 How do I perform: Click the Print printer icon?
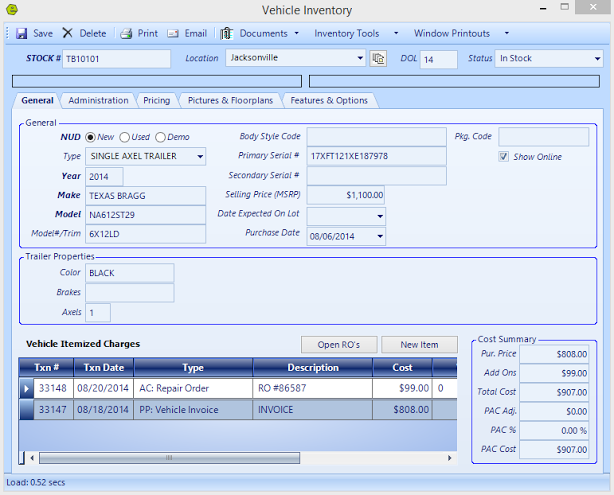point(127,33)
